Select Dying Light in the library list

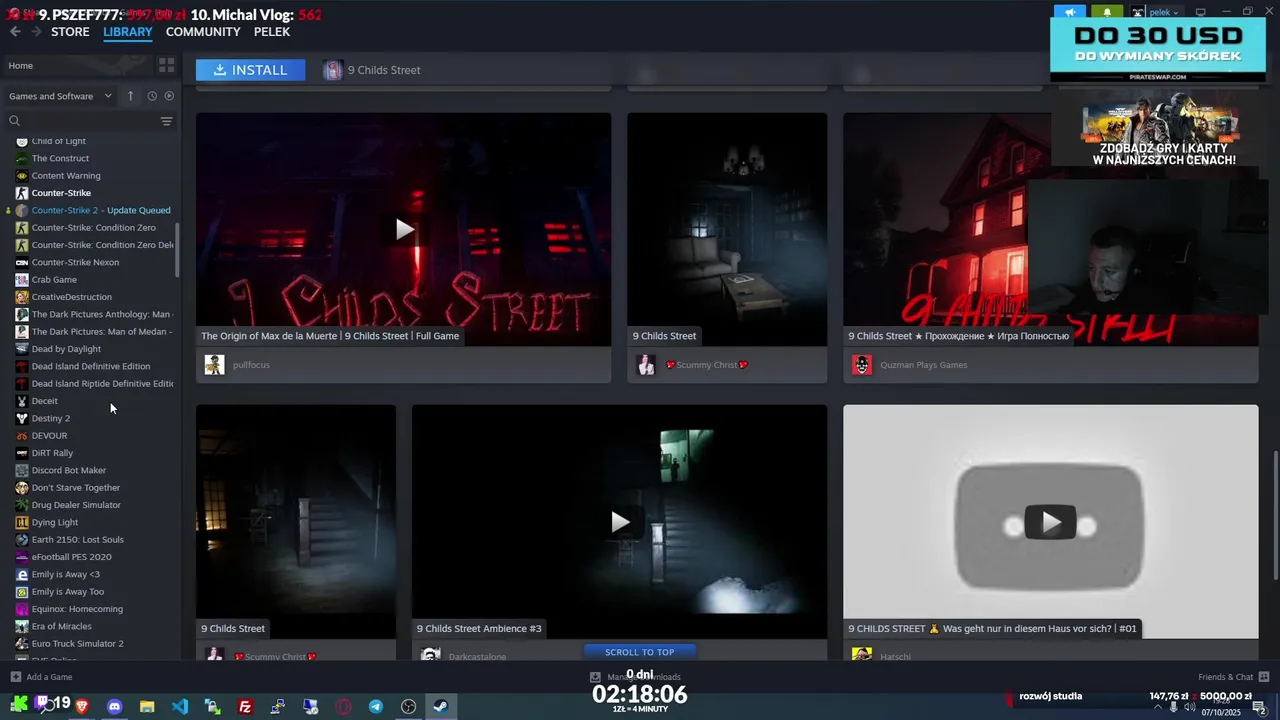55,522
